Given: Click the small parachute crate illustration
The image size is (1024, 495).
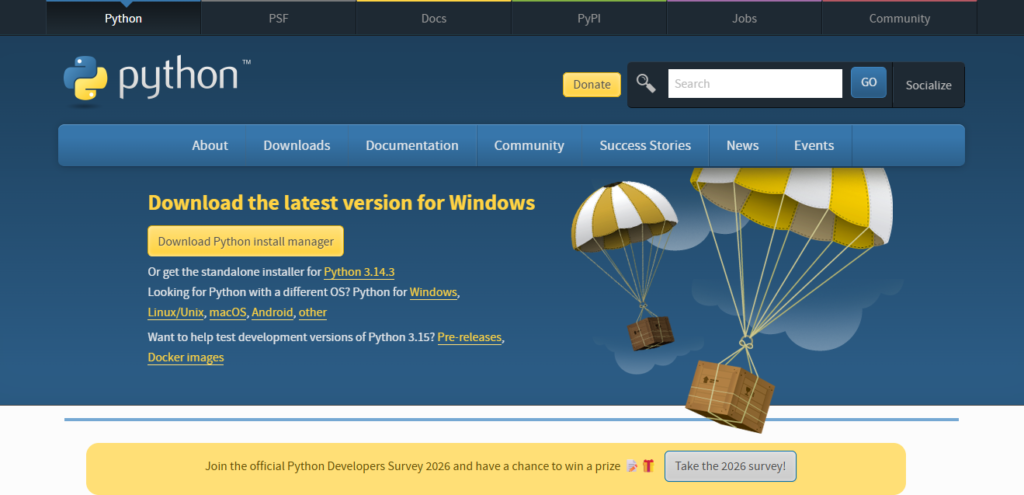Looking at the screenshot, I should pos(651,331).
